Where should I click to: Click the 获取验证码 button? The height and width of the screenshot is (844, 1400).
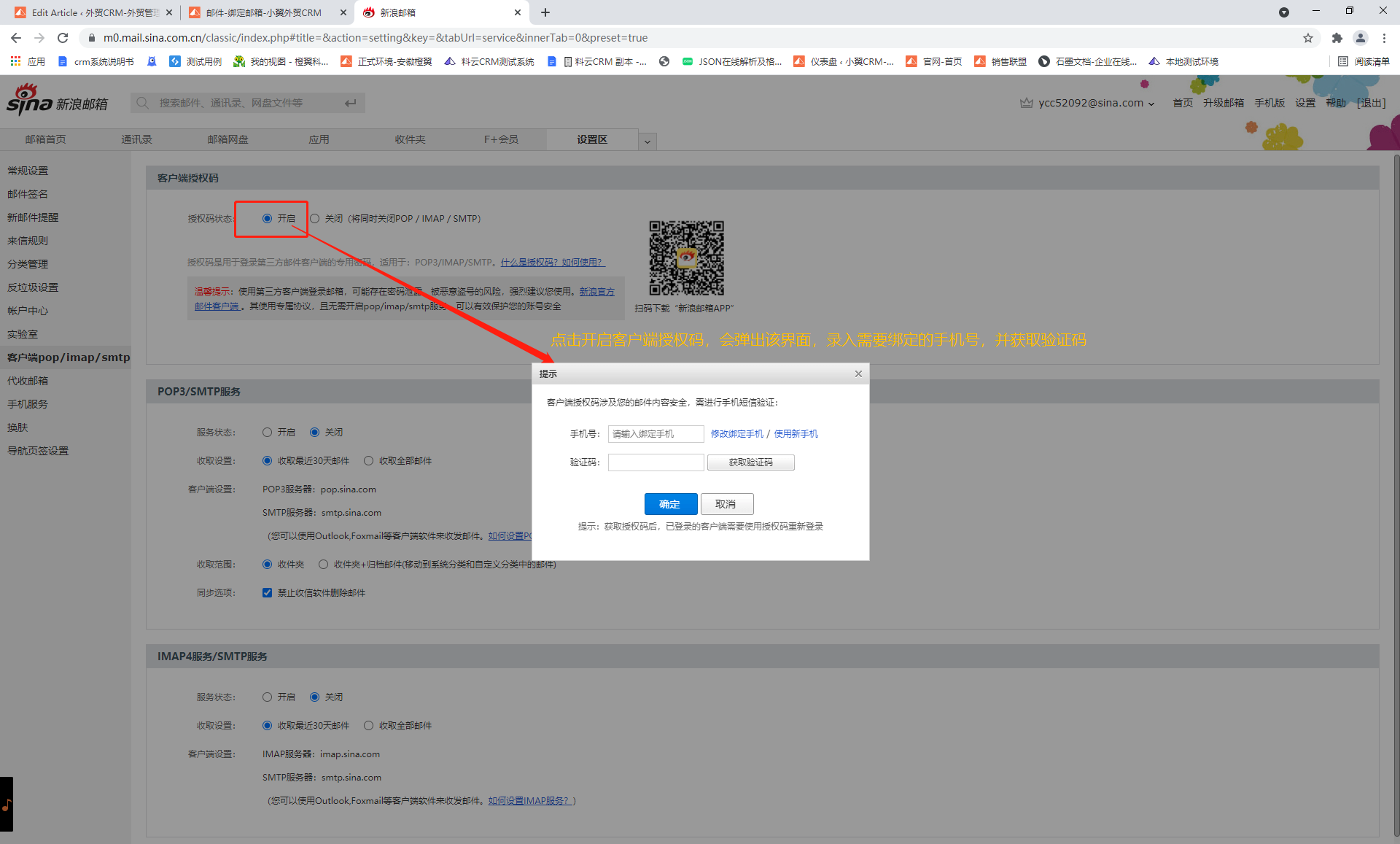click(x=751, y=462)
